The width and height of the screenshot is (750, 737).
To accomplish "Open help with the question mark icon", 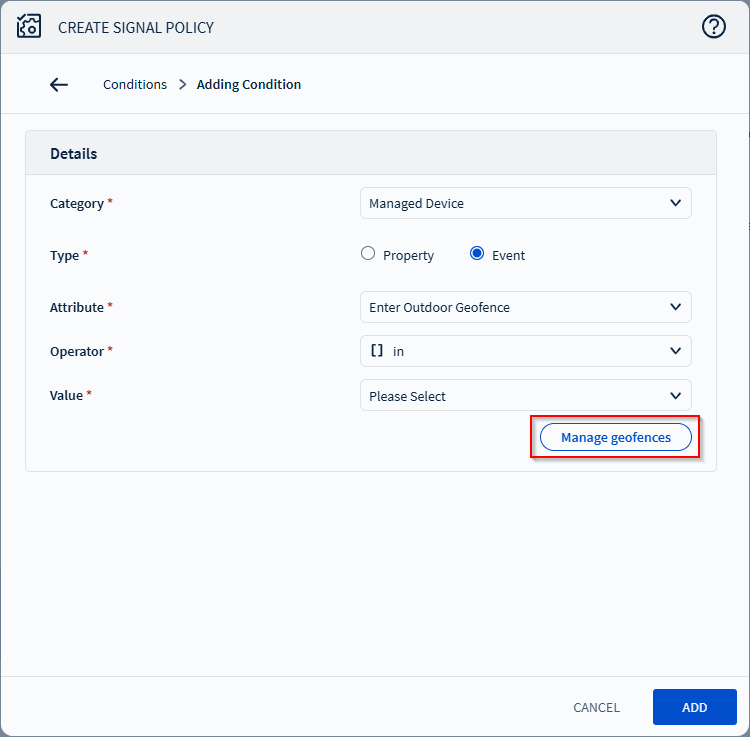I will [713, 27].
